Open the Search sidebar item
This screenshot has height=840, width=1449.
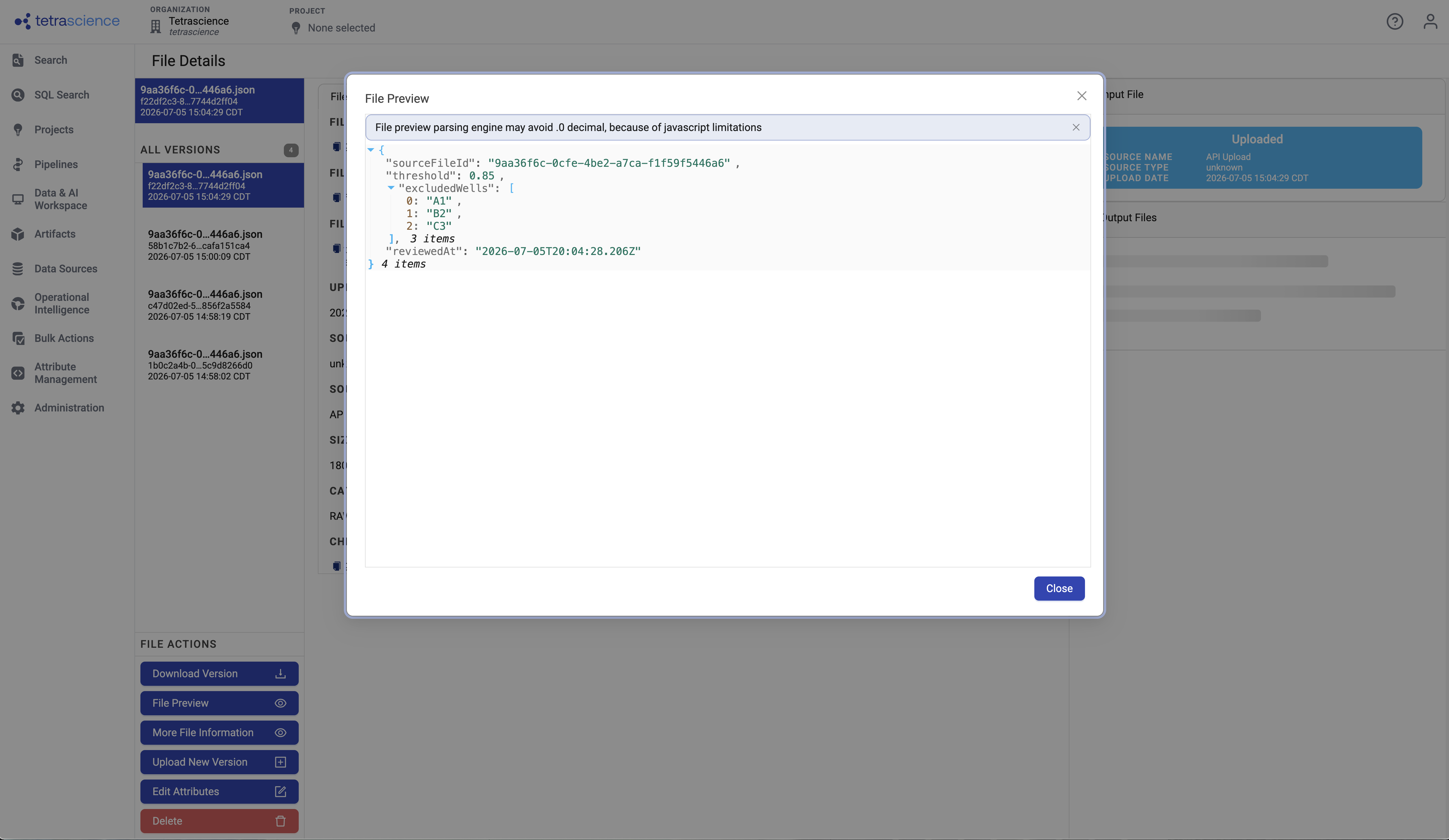tap(51, 60)
